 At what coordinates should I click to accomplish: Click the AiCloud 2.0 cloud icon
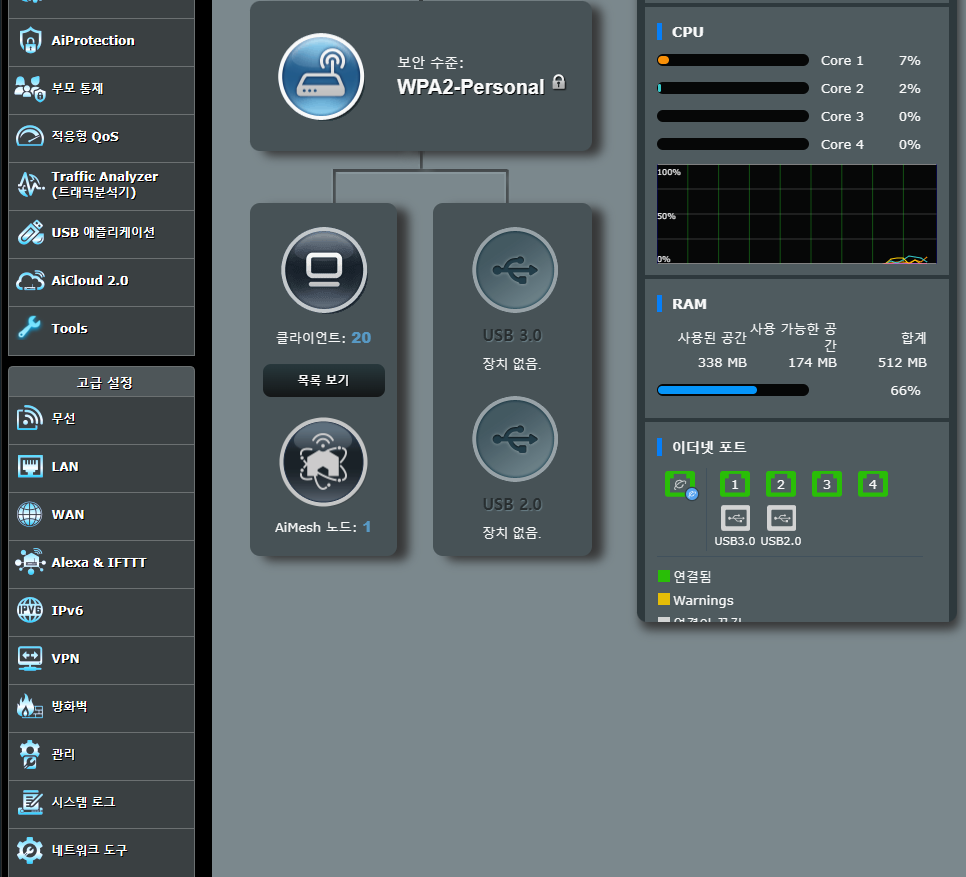[30, 281]
